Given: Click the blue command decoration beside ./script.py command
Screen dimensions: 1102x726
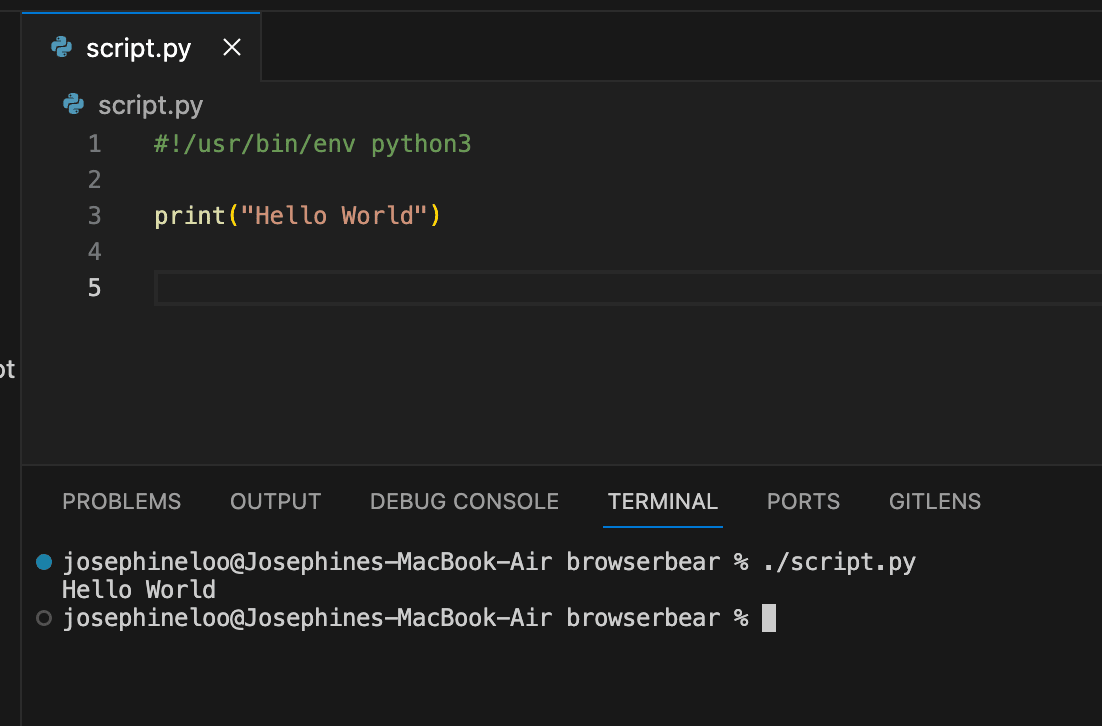Looking at the screenshot, I should coord(42,562).
